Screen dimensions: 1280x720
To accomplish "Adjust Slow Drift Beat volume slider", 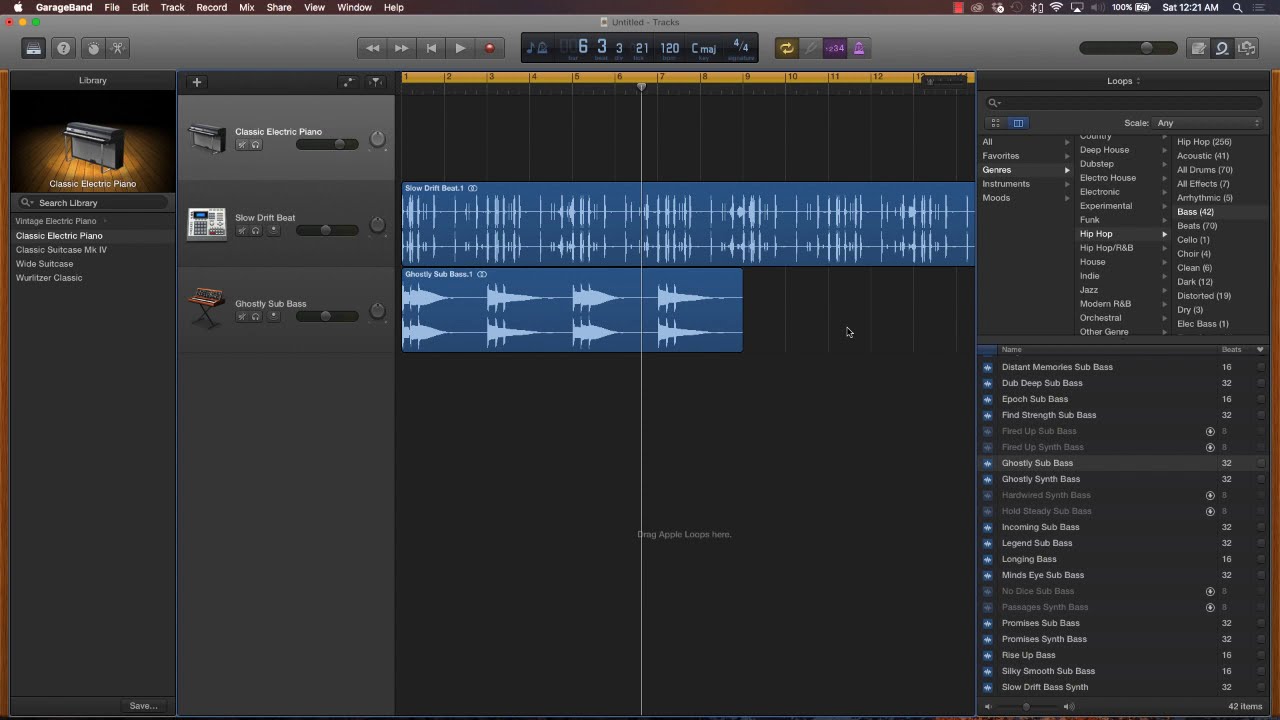I will click(327, 231).
